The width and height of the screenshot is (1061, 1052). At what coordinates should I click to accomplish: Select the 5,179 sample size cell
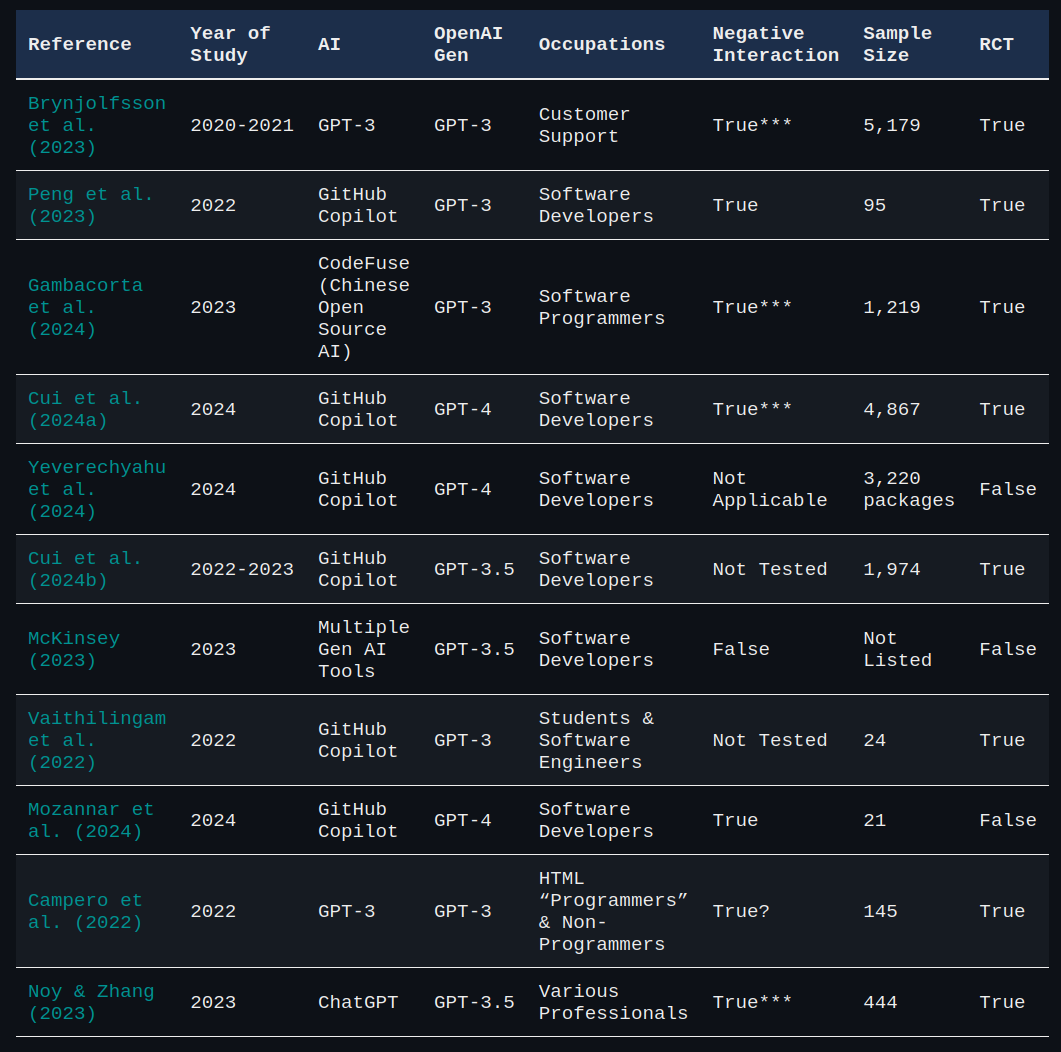892,125
